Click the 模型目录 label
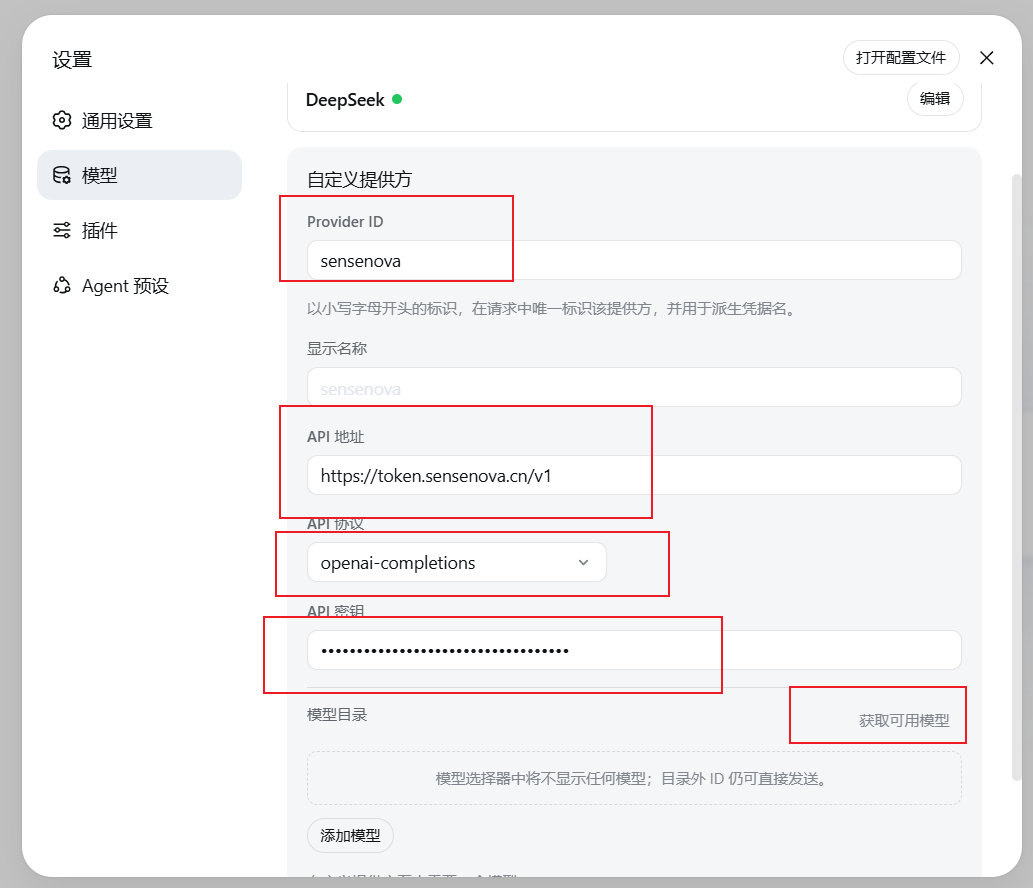The image size is (1033, 888). click(x=337, y=715)
